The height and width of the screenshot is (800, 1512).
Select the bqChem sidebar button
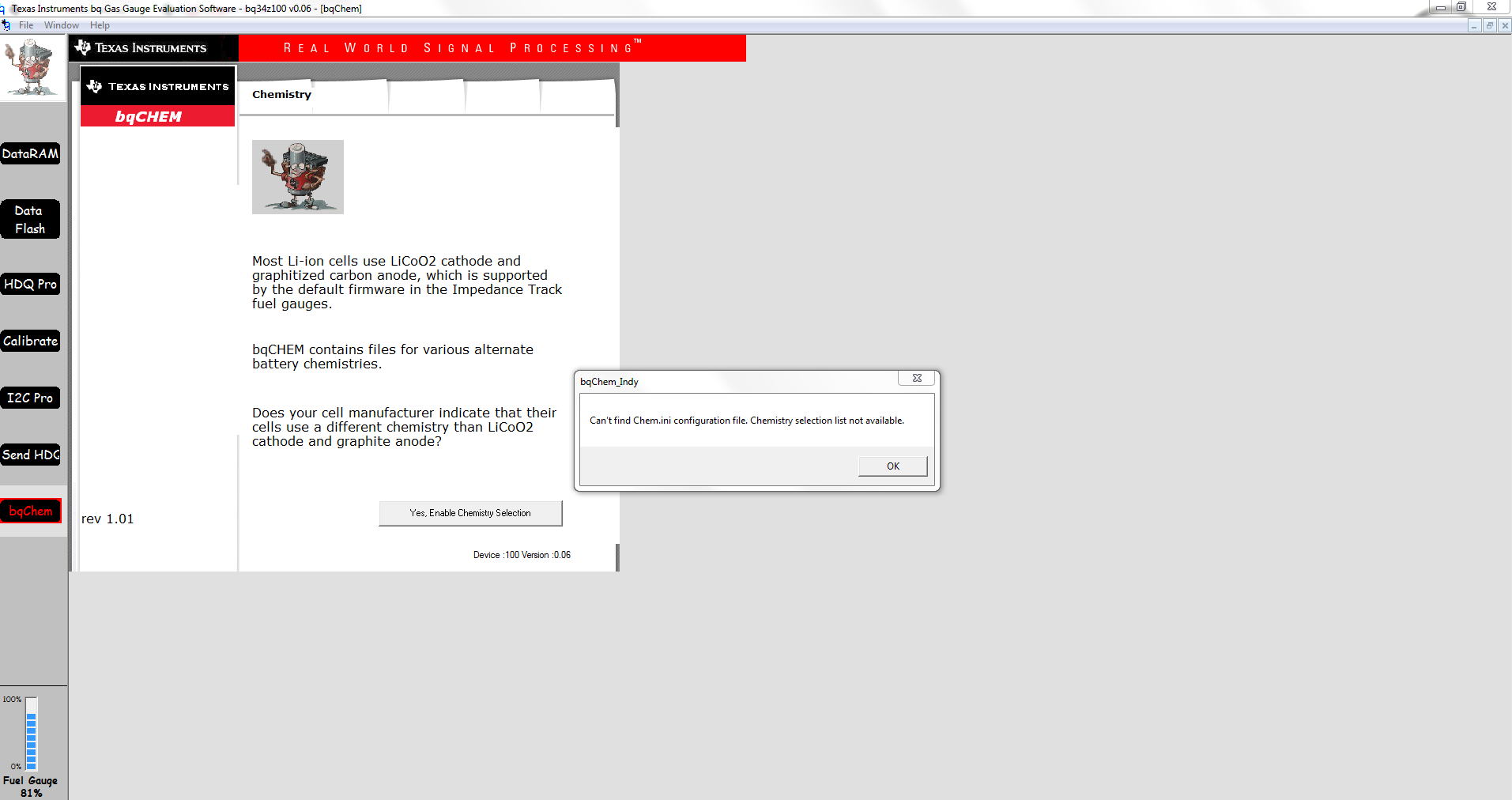click(x=30, y=511)
